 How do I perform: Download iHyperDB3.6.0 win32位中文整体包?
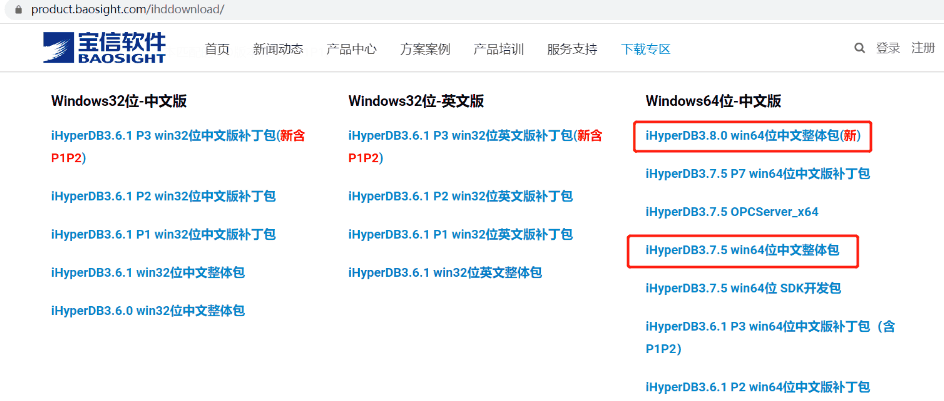coord(148,311)
